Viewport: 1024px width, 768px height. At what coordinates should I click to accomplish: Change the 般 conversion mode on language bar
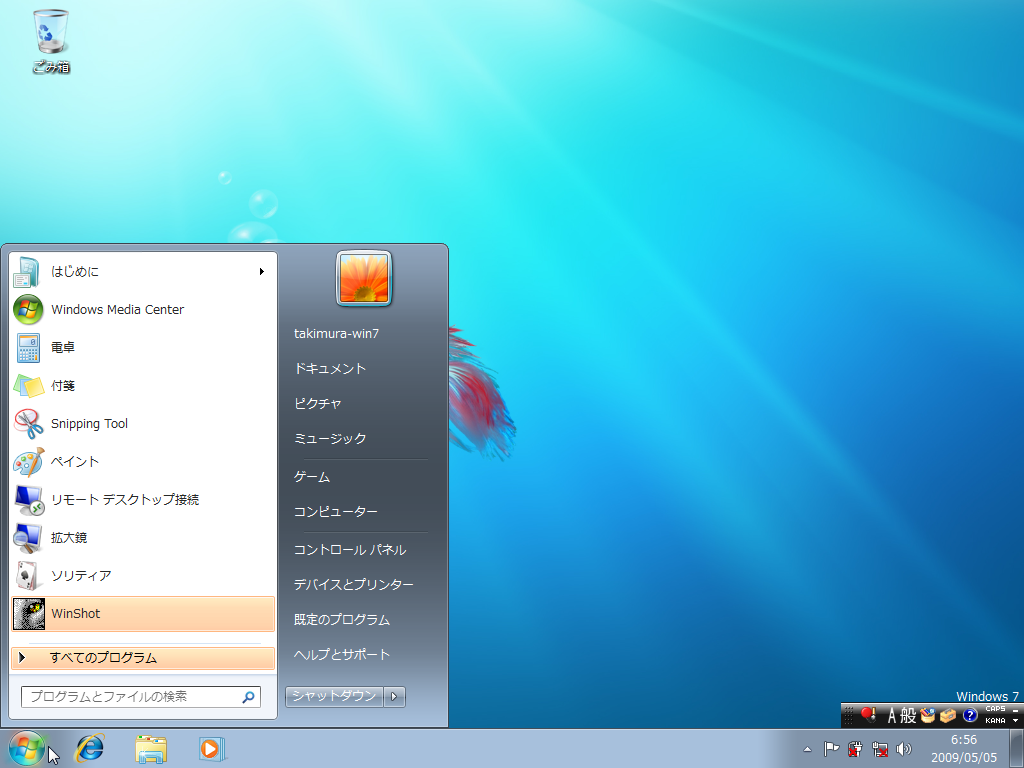coord(908,716)
